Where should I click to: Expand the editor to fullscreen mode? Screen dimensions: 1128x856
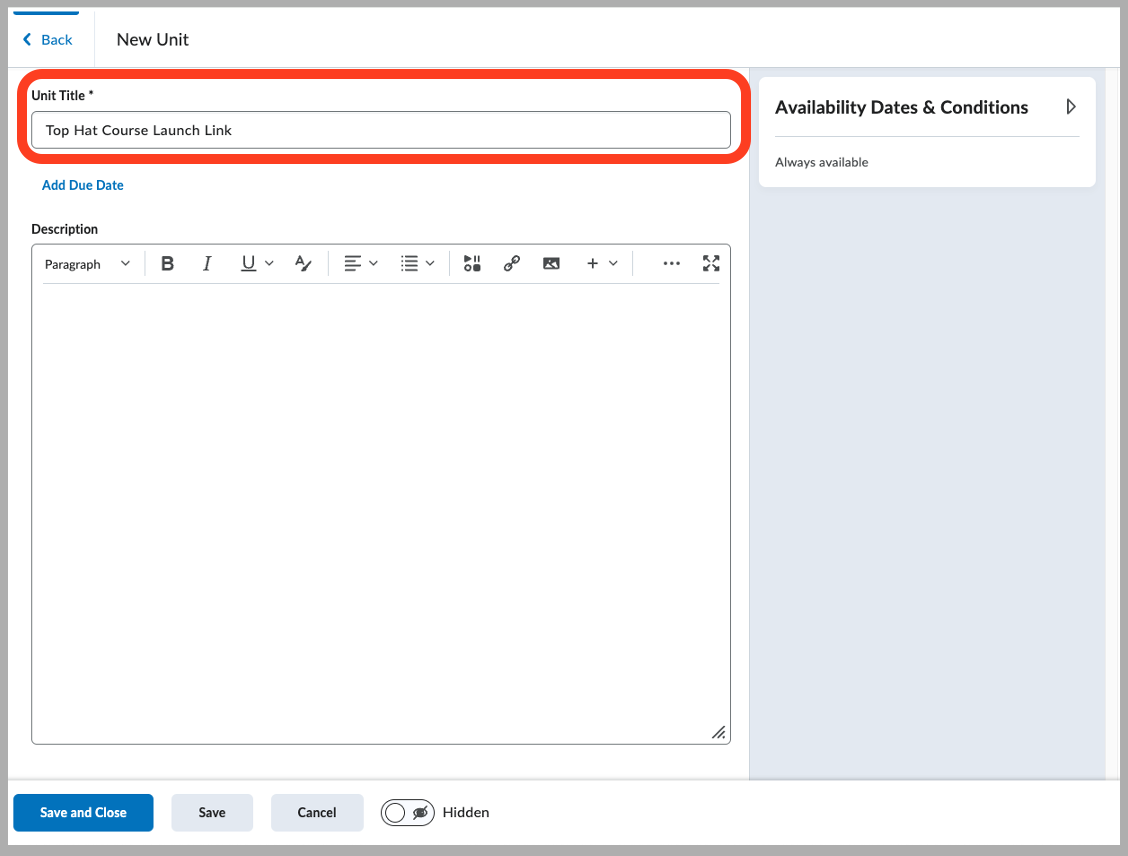711,263
